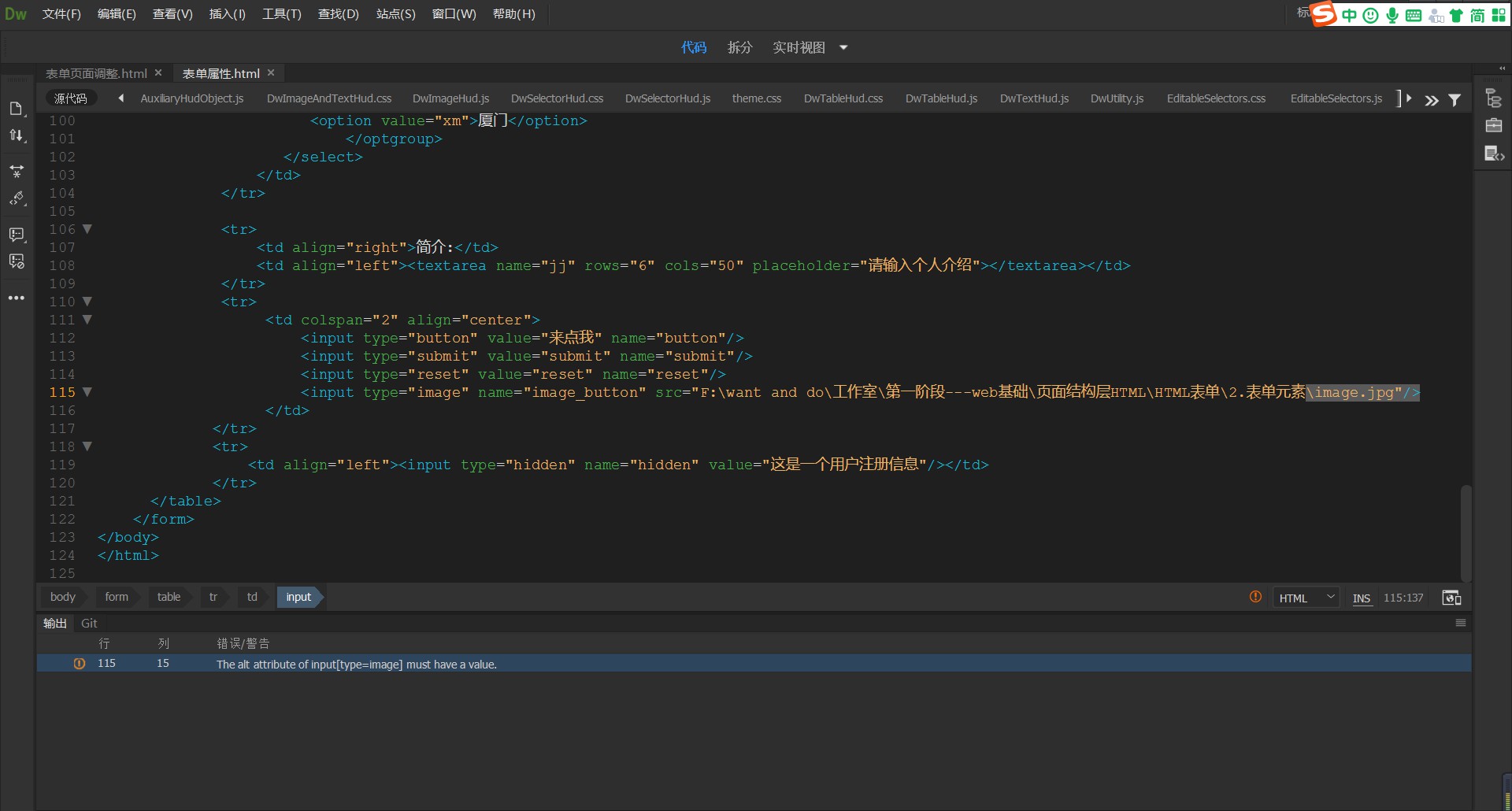Open the HTML language type dropdown
1512x811 pixels.
1306,598
